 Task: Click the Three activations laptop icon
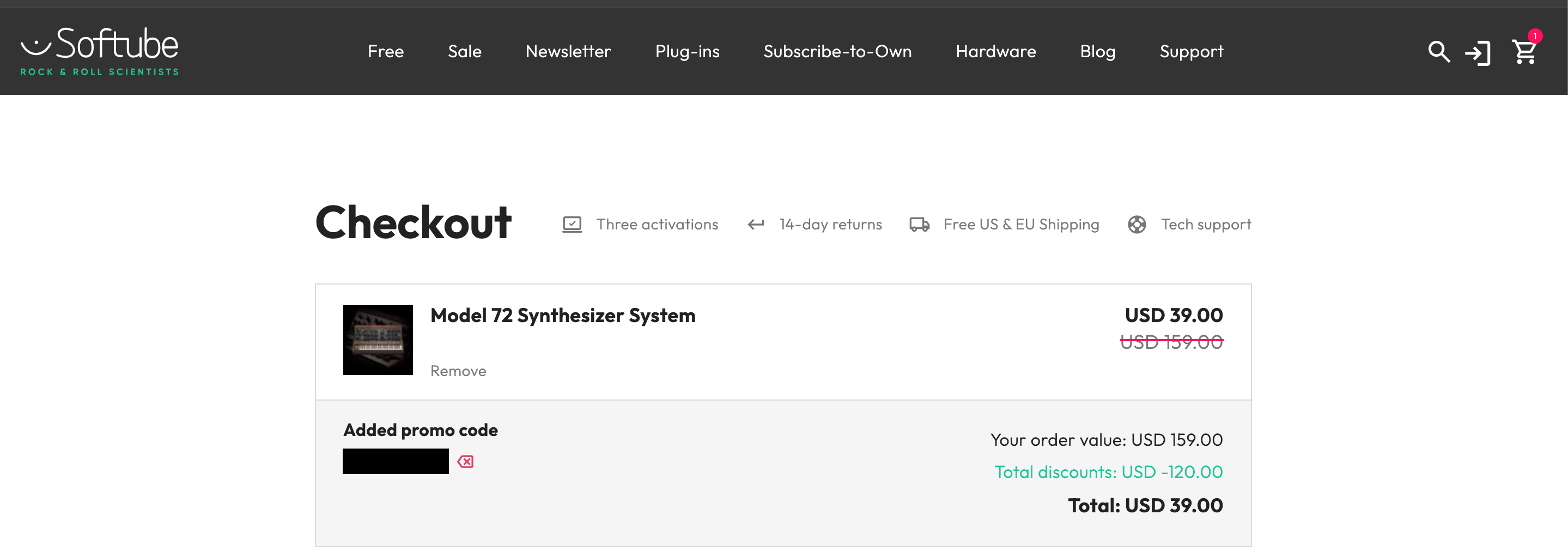572,225
